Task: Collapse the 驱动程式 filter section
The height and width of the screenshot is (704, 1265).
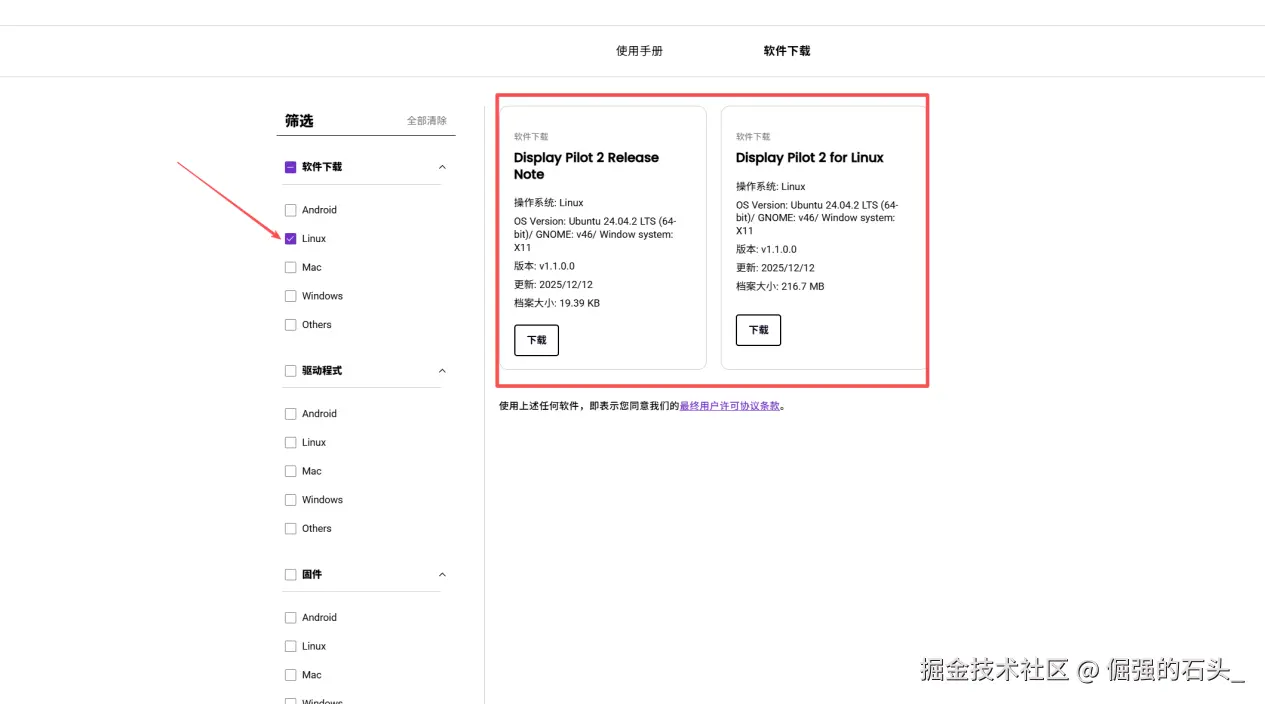Action: point(443,371)
